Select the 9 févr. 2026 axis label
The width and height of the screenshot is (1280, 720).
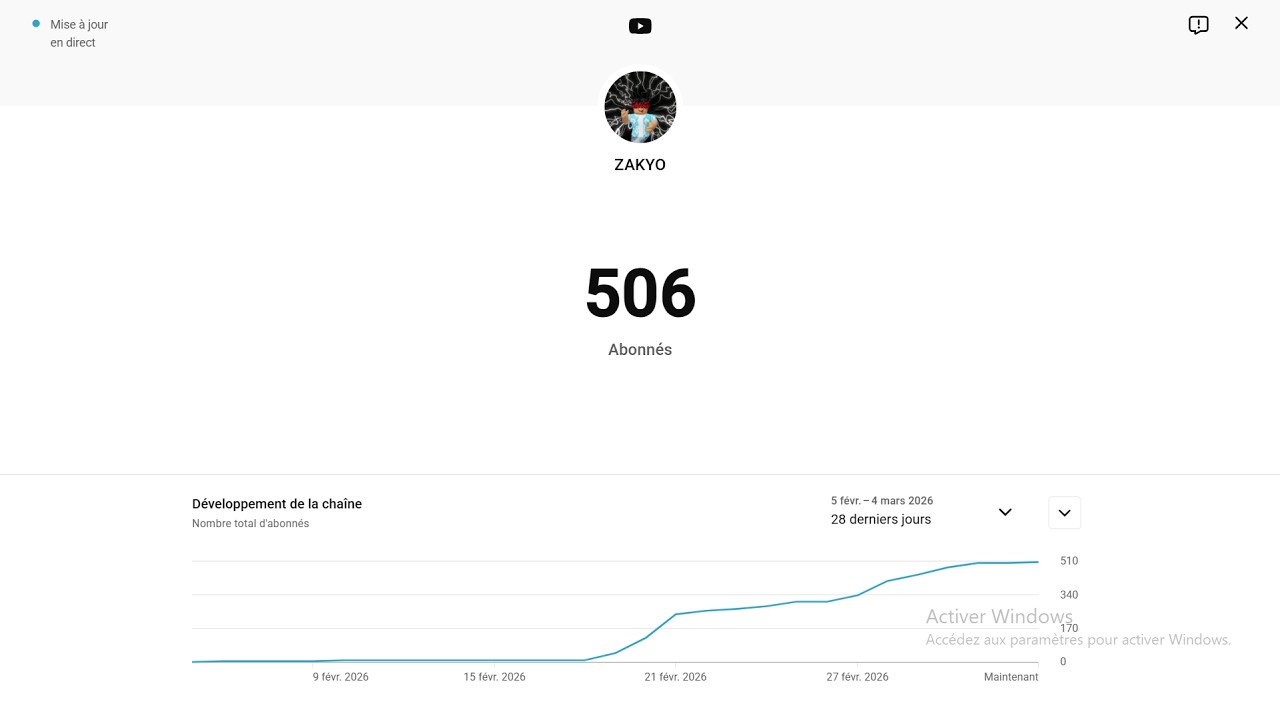click(x=340, y=677)
